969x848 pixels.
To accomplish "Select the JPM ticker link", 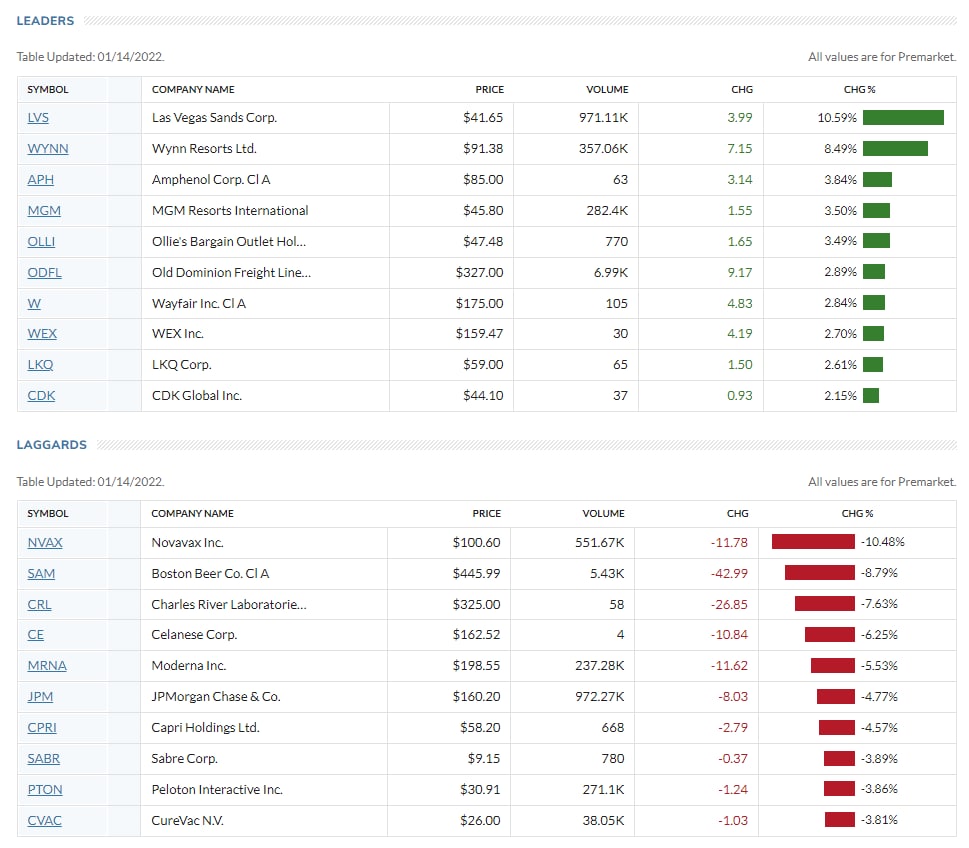I will (42, 697).
